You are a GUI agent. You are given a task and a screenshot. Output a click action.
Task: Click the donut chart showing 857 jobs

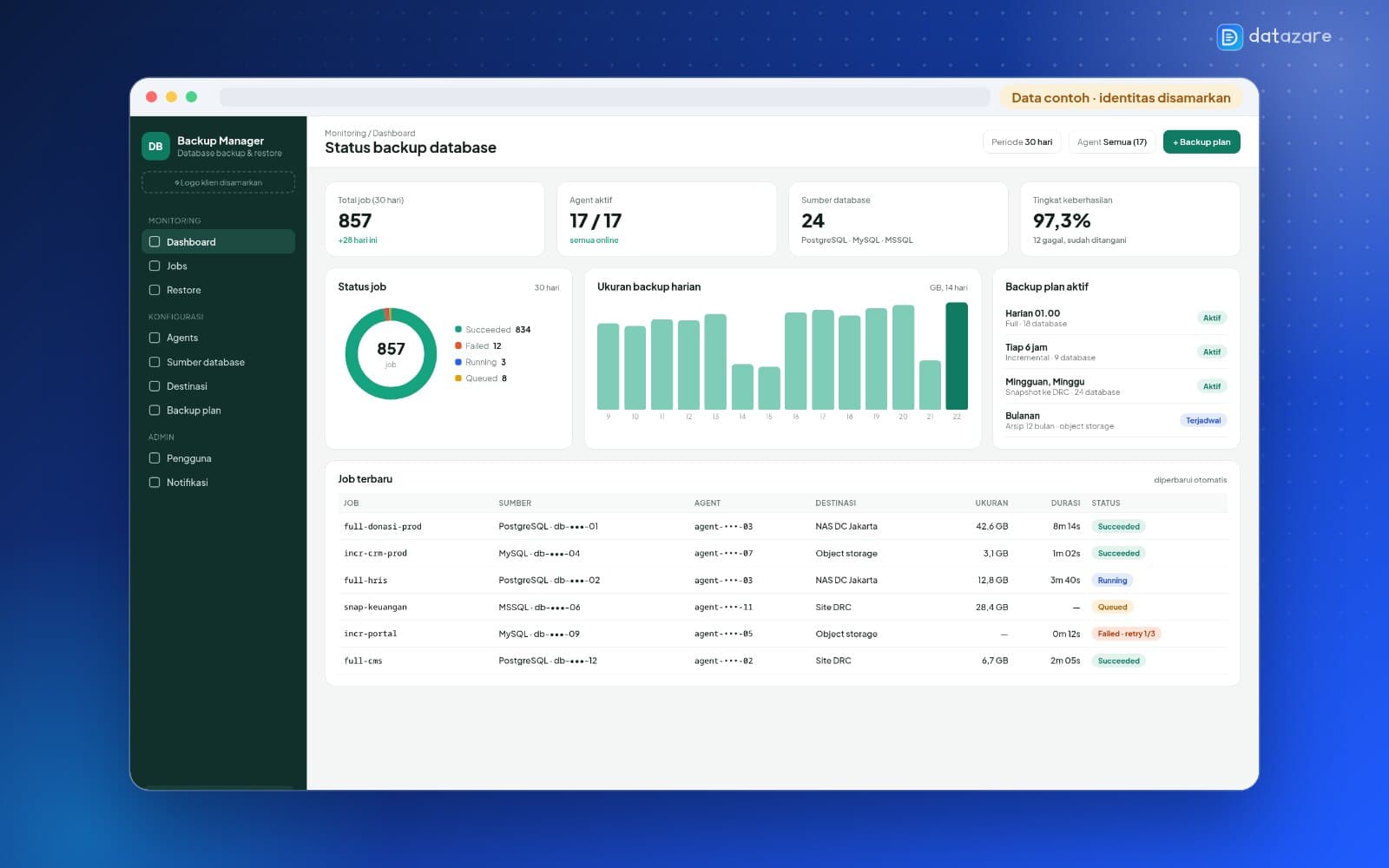tap(391, 353)
